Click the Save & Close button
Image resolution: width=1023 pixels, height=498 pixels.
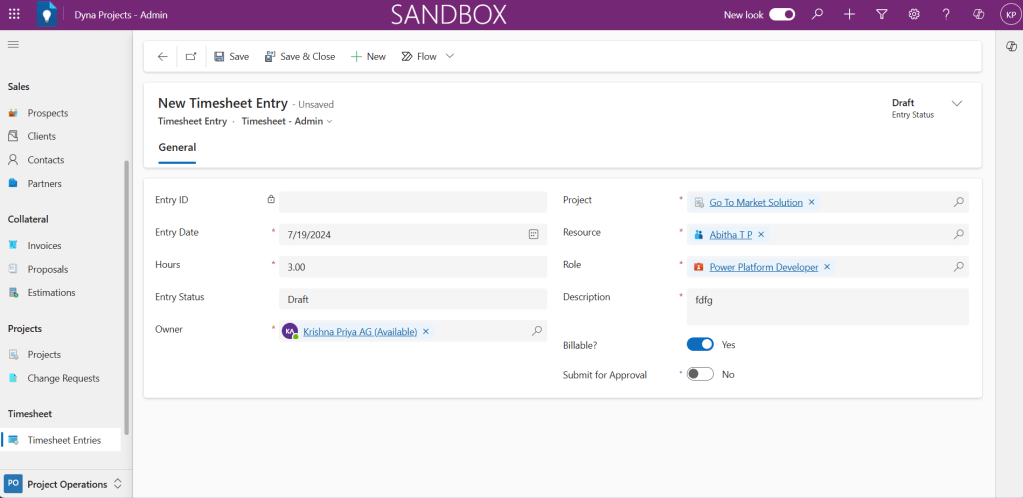coord(300,57)
